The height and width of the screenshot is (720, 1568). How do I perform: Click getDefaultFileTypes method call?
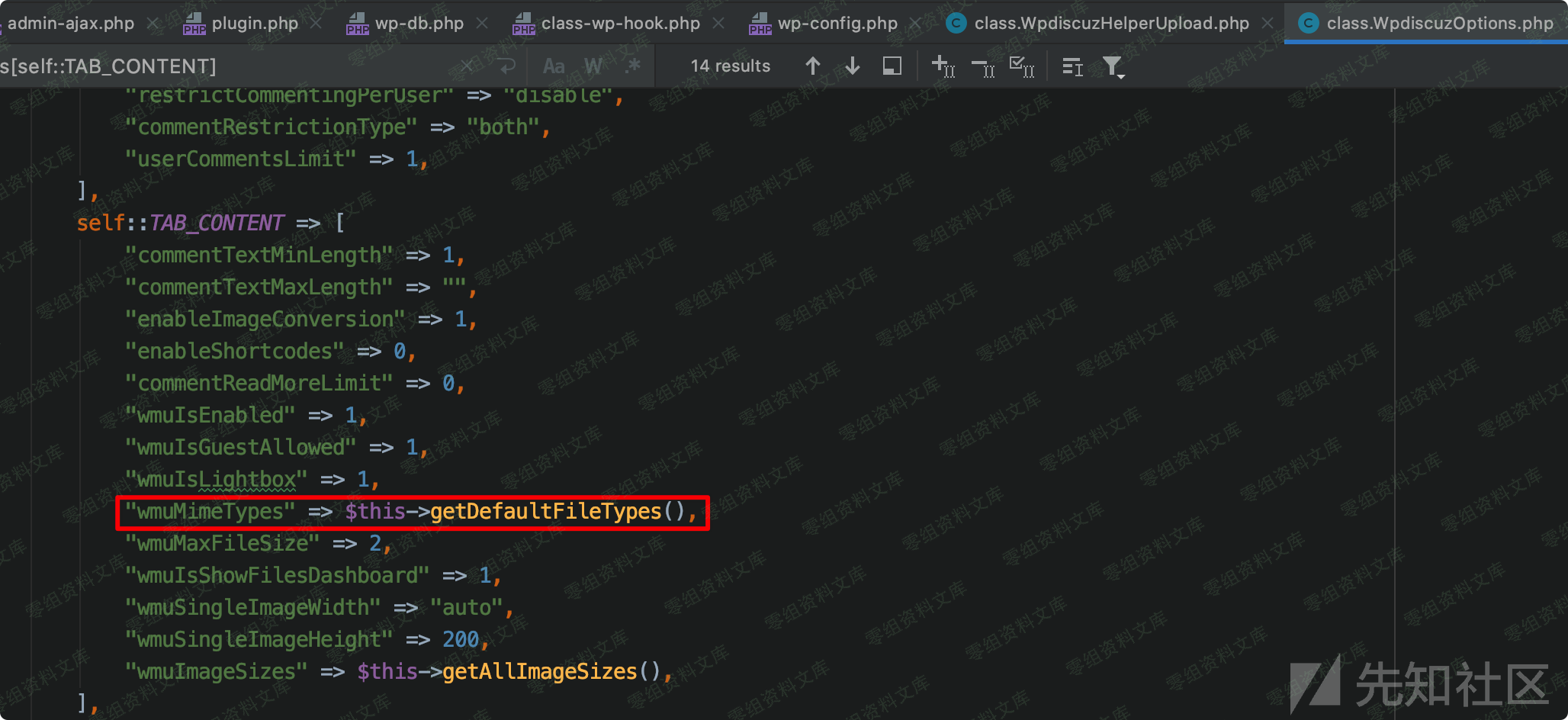pyautogui.click(x=545, y=512)
